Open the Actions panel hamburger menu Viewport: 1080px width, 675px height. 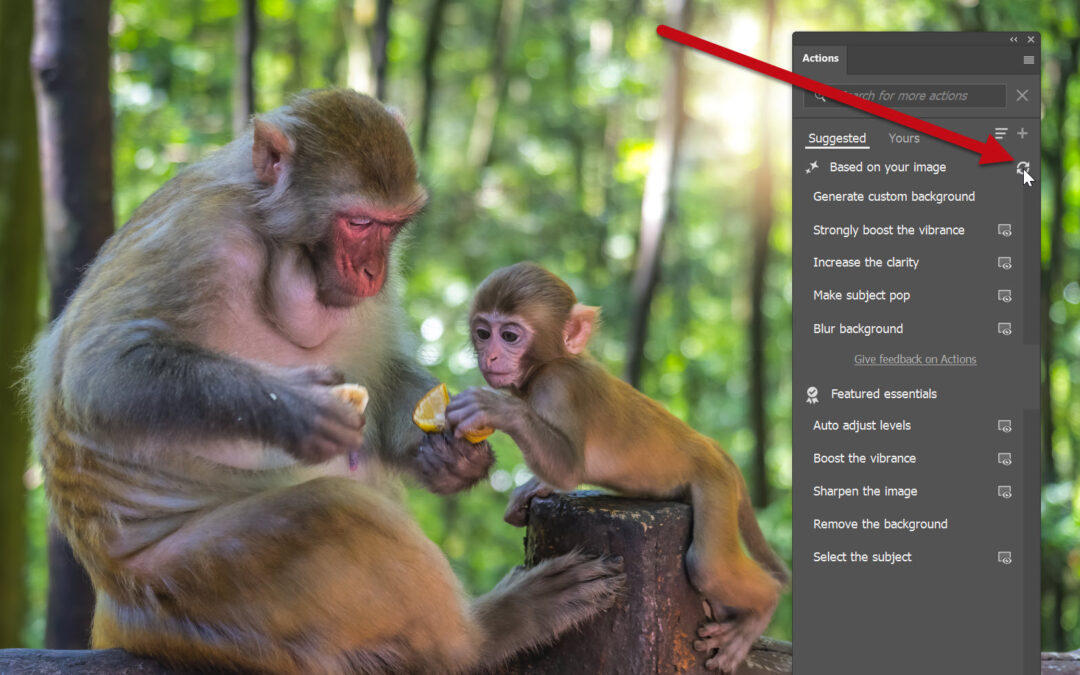click(1029, 60)
